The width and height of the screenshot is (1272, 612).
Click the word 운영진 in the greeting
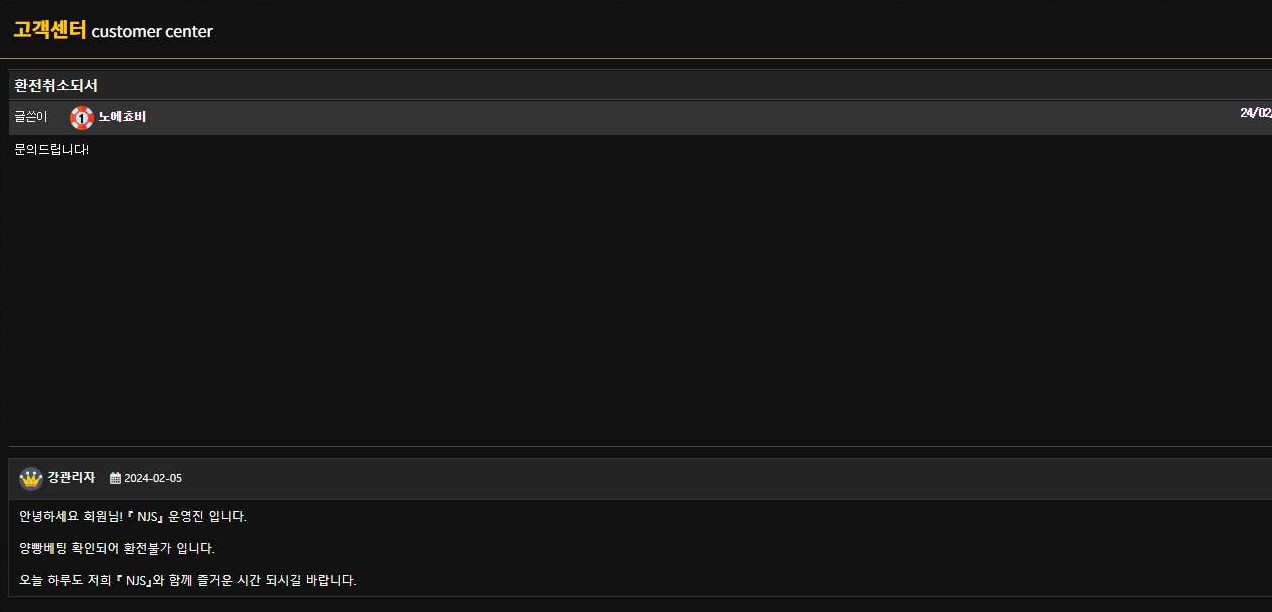tap(187, 517)
